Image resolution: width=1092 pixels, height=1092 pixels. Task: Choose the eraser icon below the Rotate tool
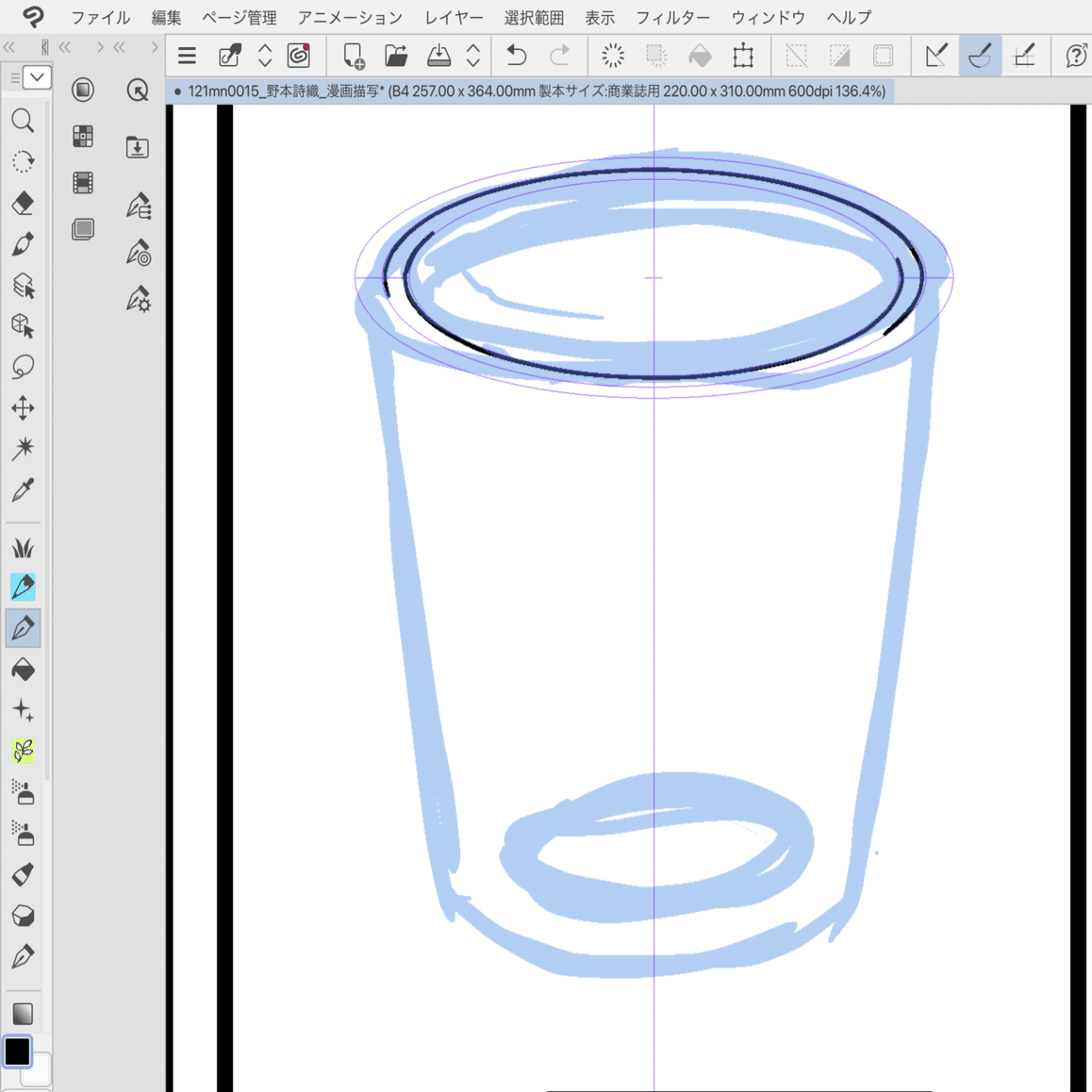(x=23, y=203)
